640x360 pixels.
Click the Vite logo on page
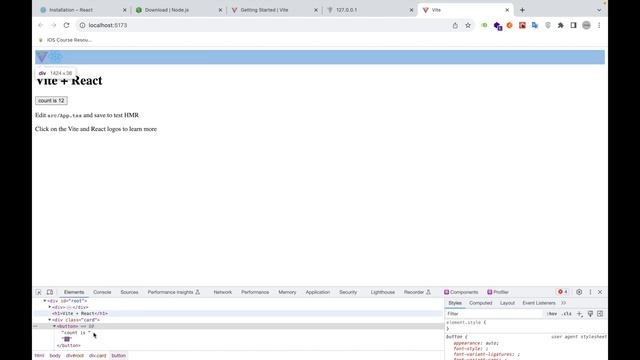pos(42,57)
